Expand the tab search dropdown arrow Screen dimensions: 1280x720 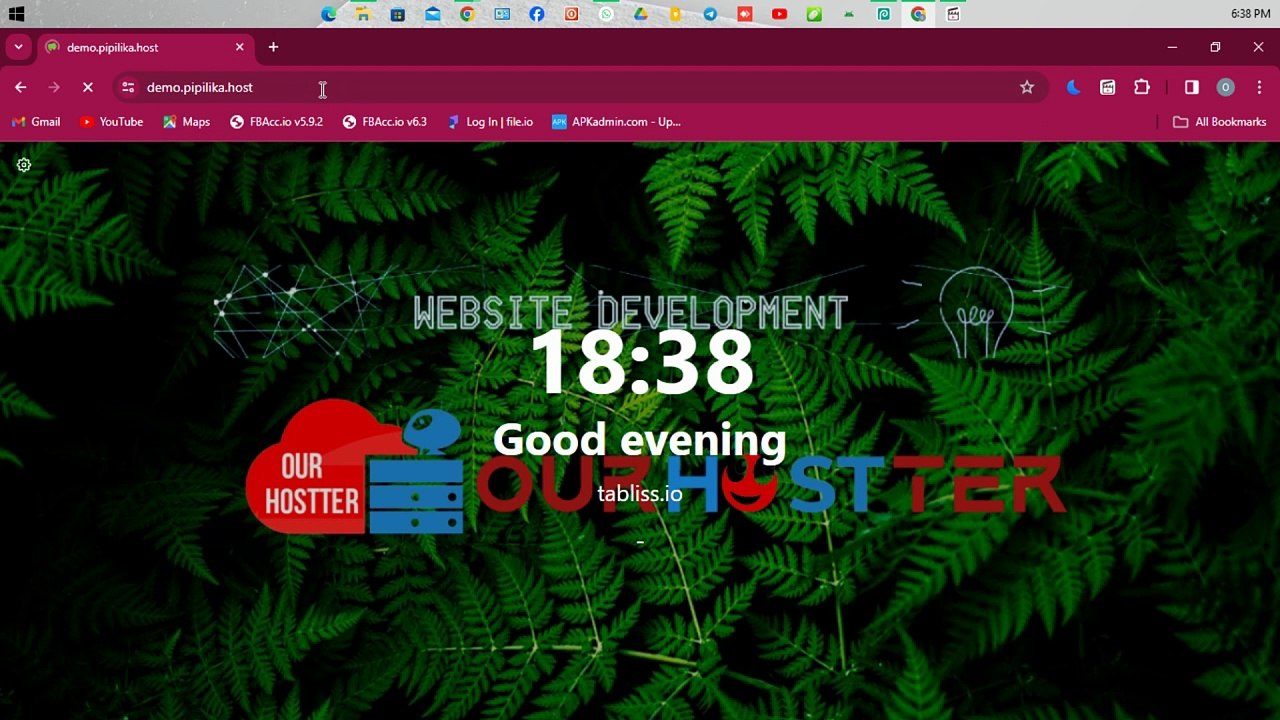18,47
